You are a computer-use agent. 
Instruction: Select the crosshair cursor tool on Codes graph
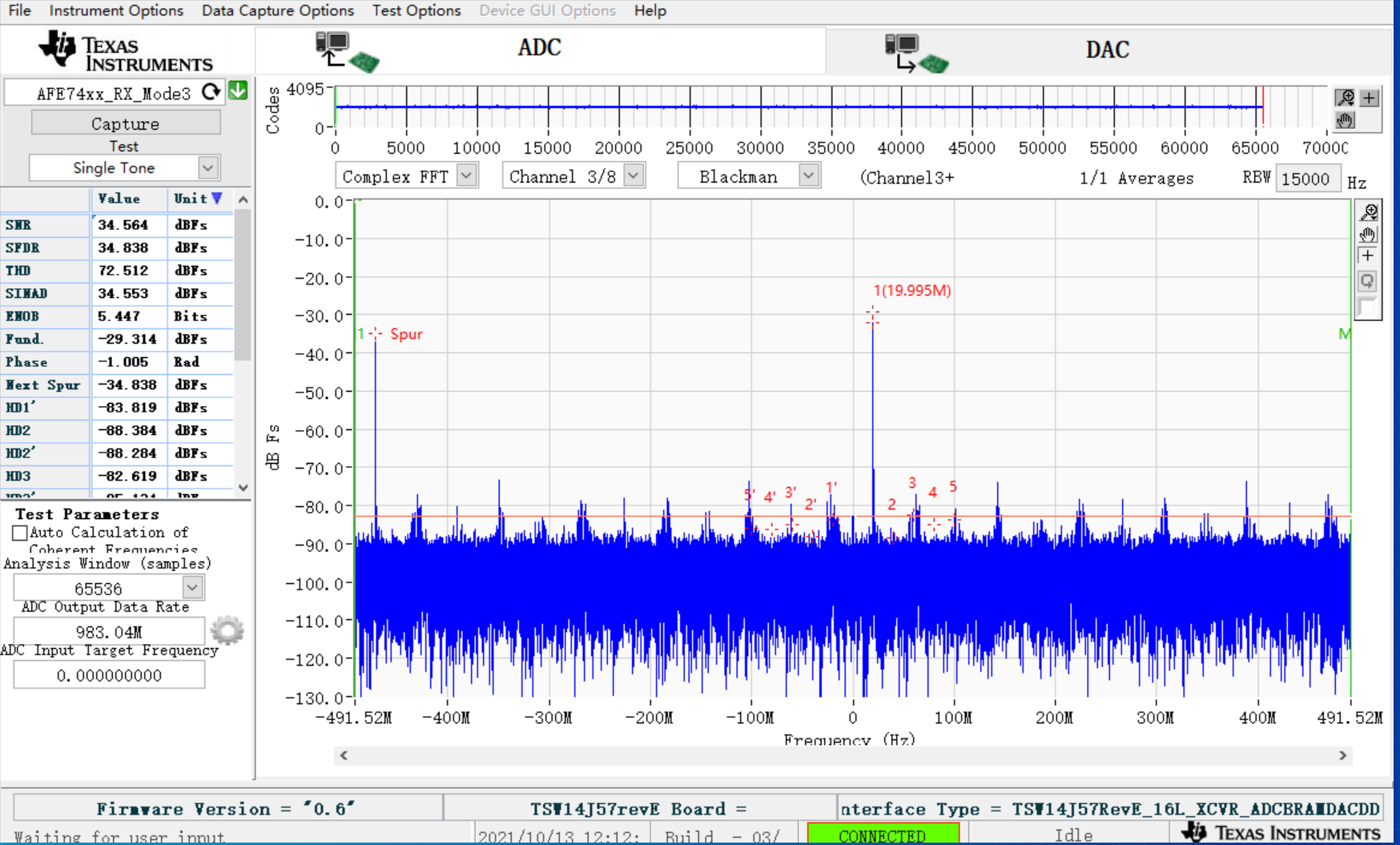pyautogui.click(x=1370, y=98)
